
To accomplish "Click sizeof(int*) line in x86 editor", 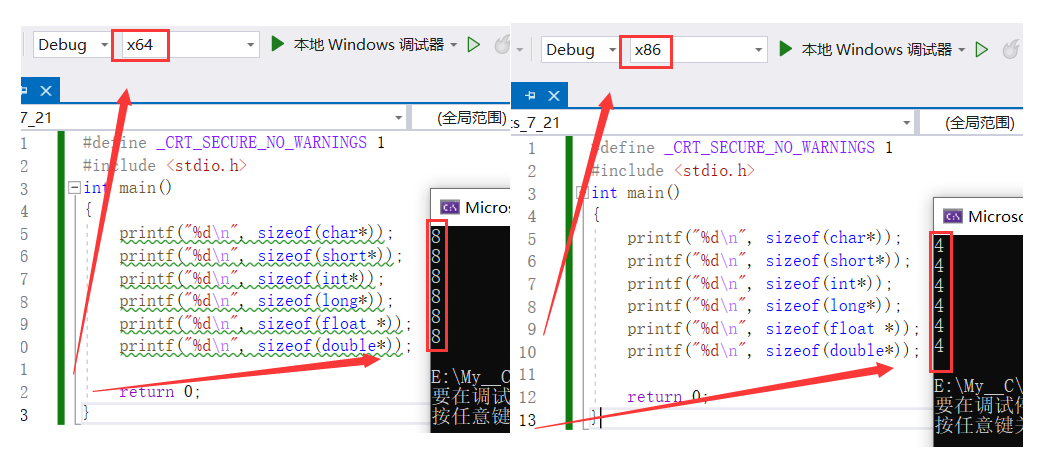I will pyautogui.click(x=759, y=283).
